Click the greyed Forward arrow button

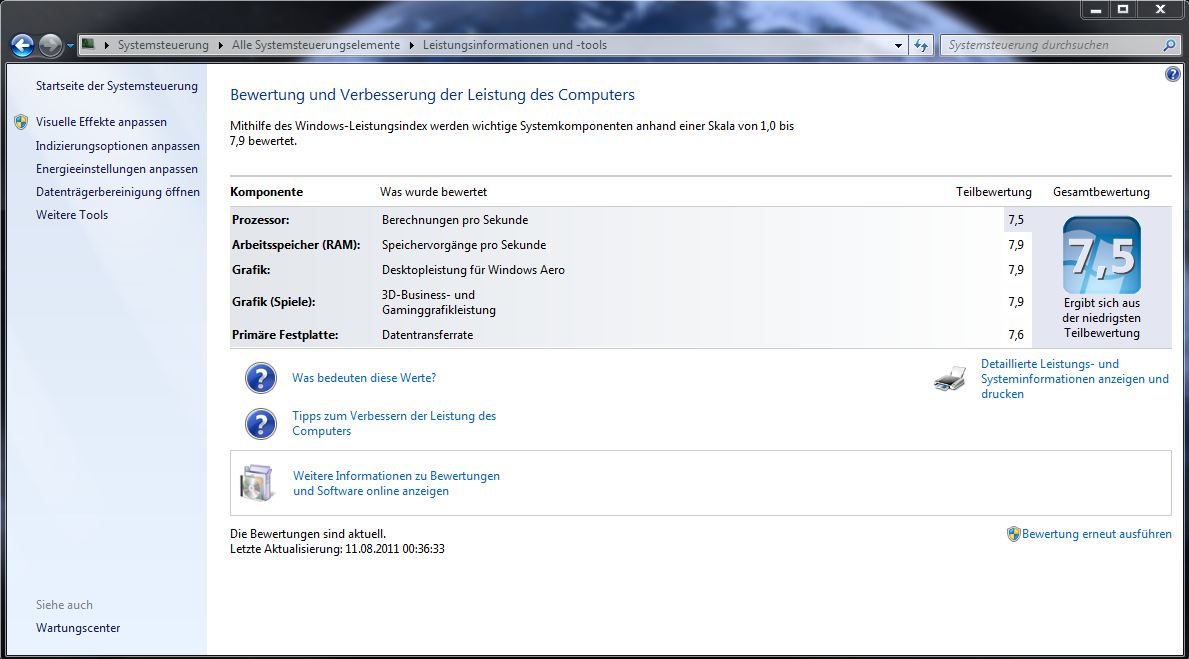tap(50, 46)
